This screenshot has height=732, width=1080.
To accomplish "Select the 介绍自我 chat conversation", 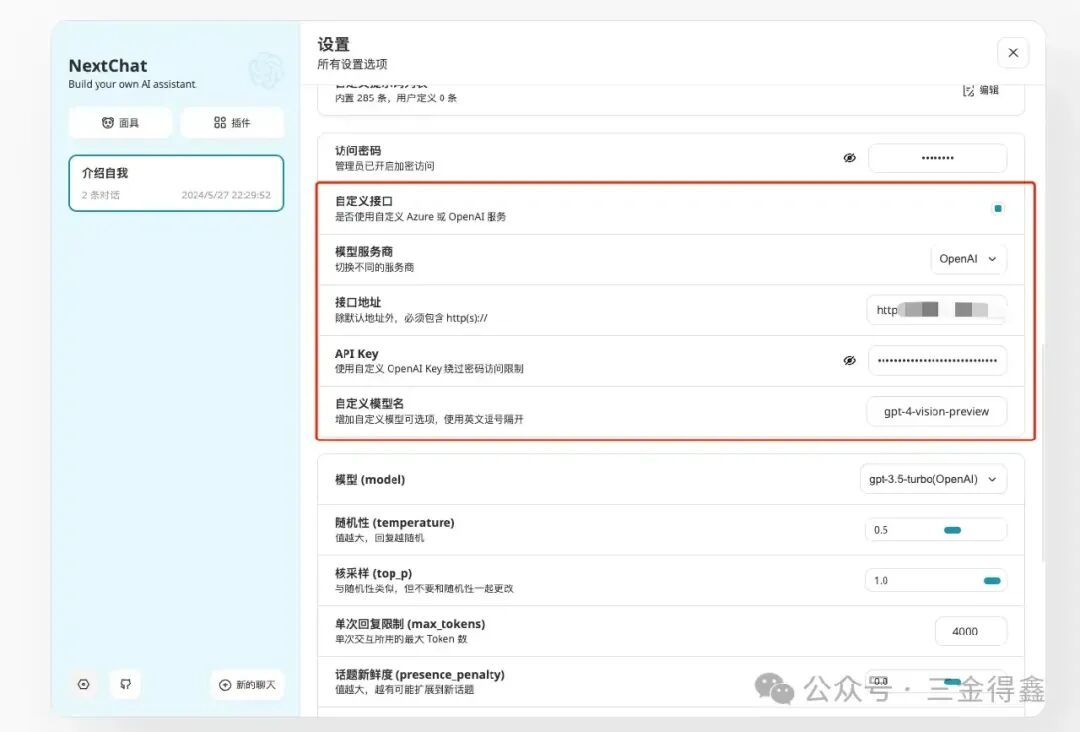I will tap(176, 183).
